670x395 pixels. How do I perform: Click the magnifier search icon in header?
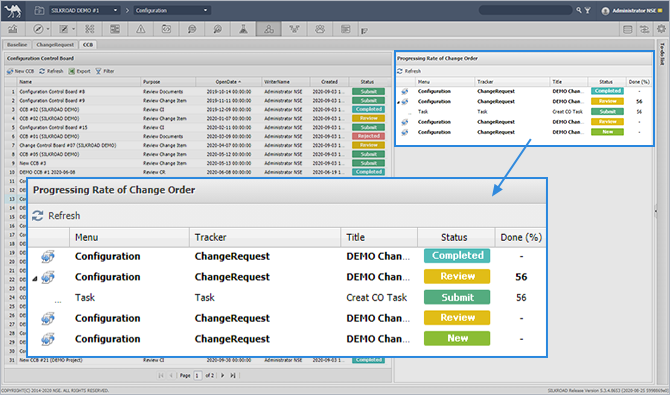click(579, 10)
